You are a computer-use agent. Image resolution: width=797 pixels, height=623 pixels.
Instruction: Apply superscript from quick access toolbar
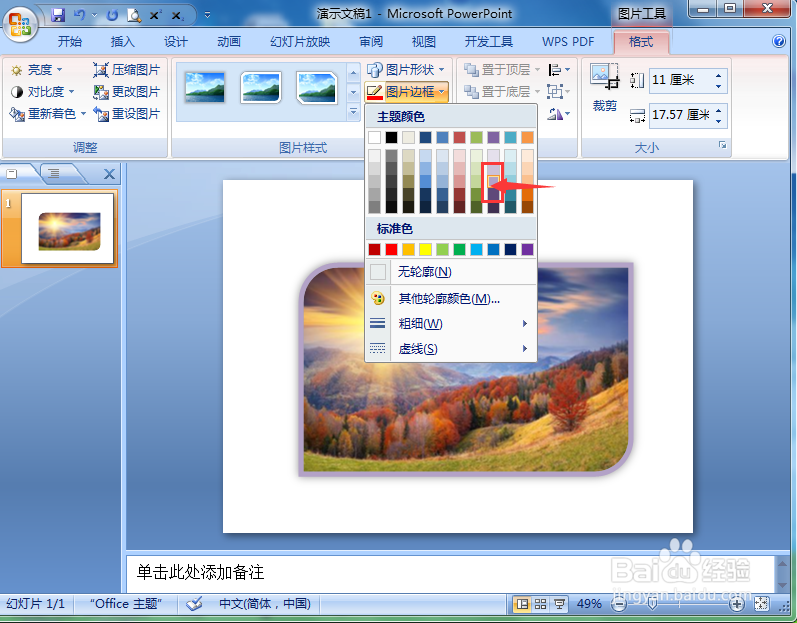(x=155, y=16)
